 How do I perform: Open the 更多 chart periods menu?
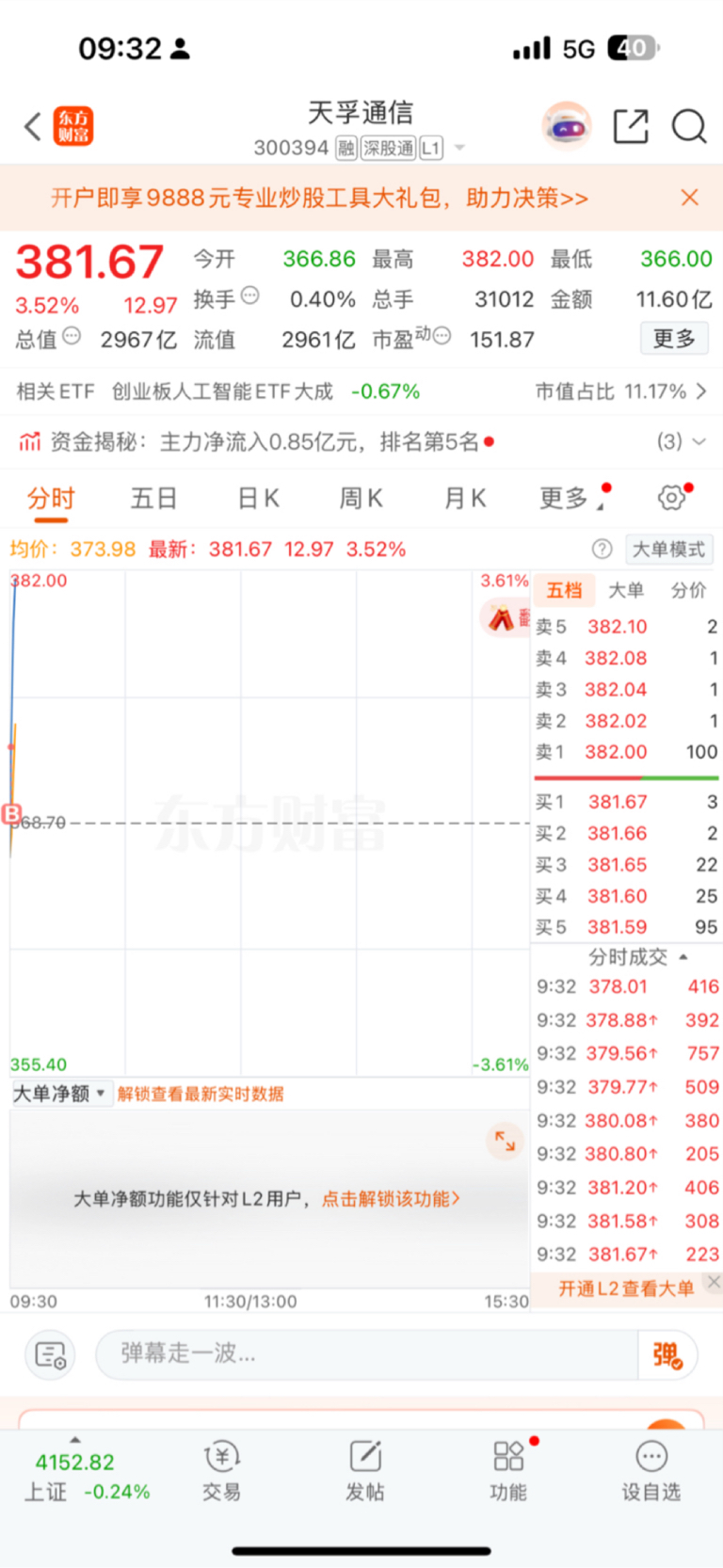point(571,499)
